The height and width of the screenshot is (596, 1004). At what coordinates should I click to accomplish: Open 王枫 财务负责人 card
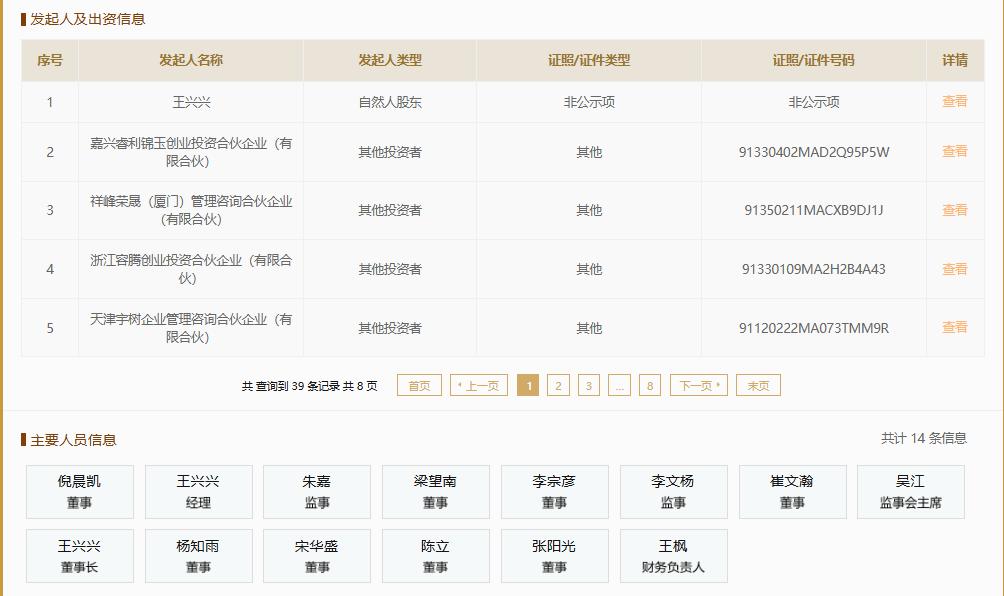673,556
